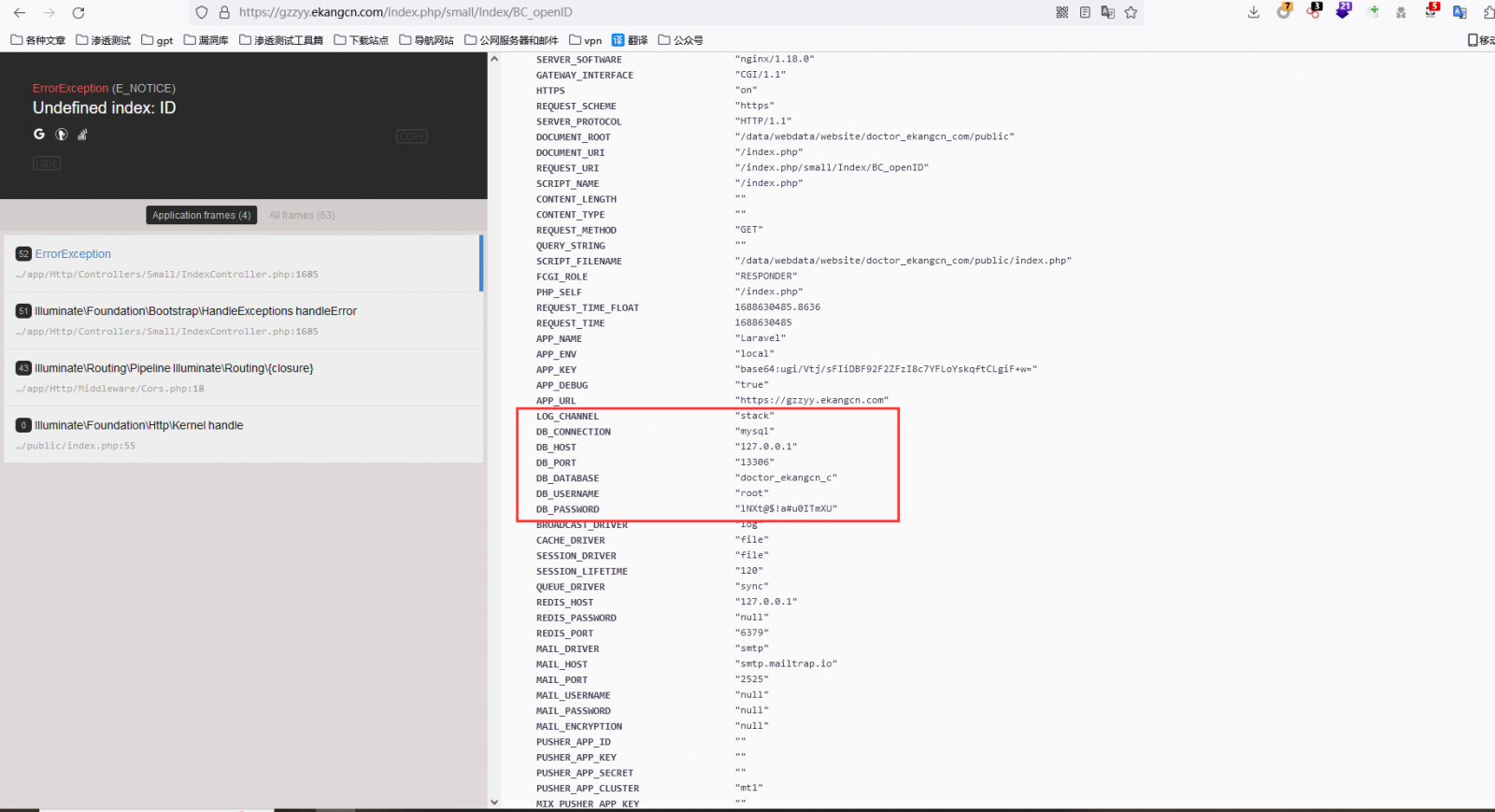Bookmark this page with the star icon
Viewport: 1495px width, 812px height.
pyautogui.click(x=1132, y=12)
